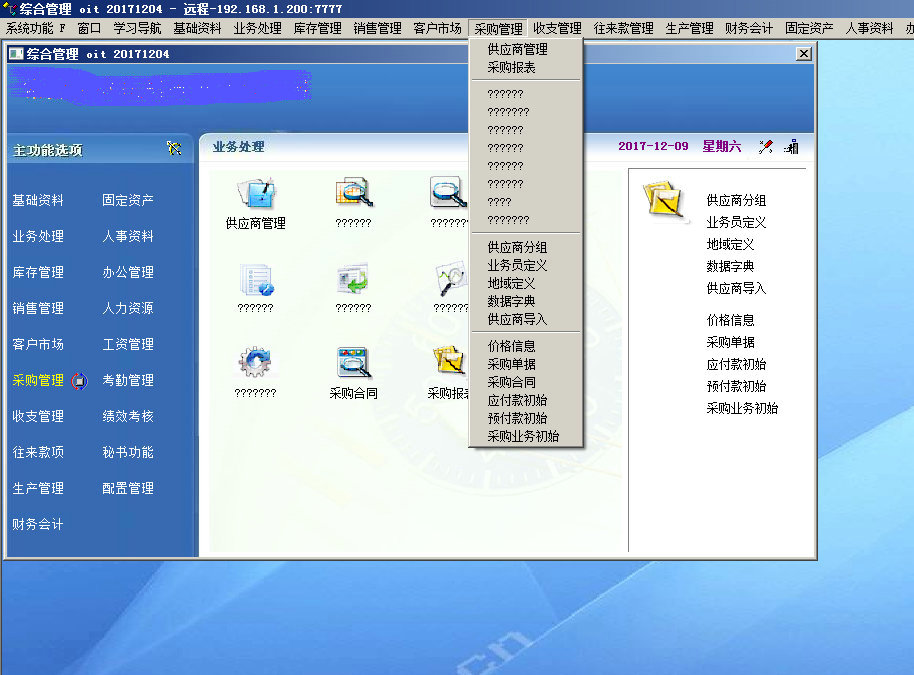Select 采购报表 from the dropdown menu

pyautogui.click(x=511, y=68)
